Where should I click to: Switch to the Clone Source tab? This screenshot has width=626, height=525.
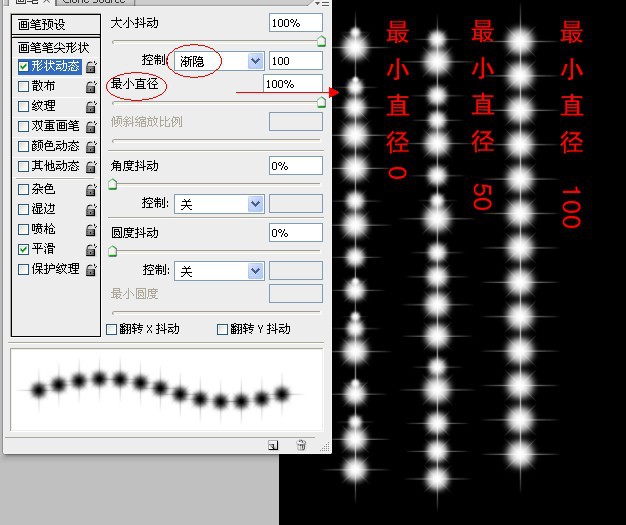pyautogui.click(x=94, y=2)
